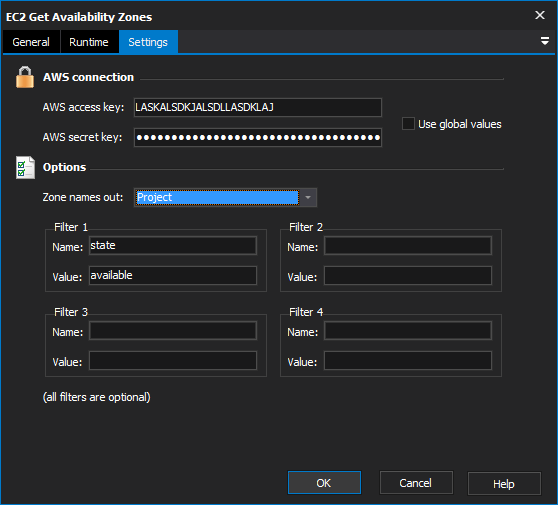Click the '(all filters are optional)' note

96,397
